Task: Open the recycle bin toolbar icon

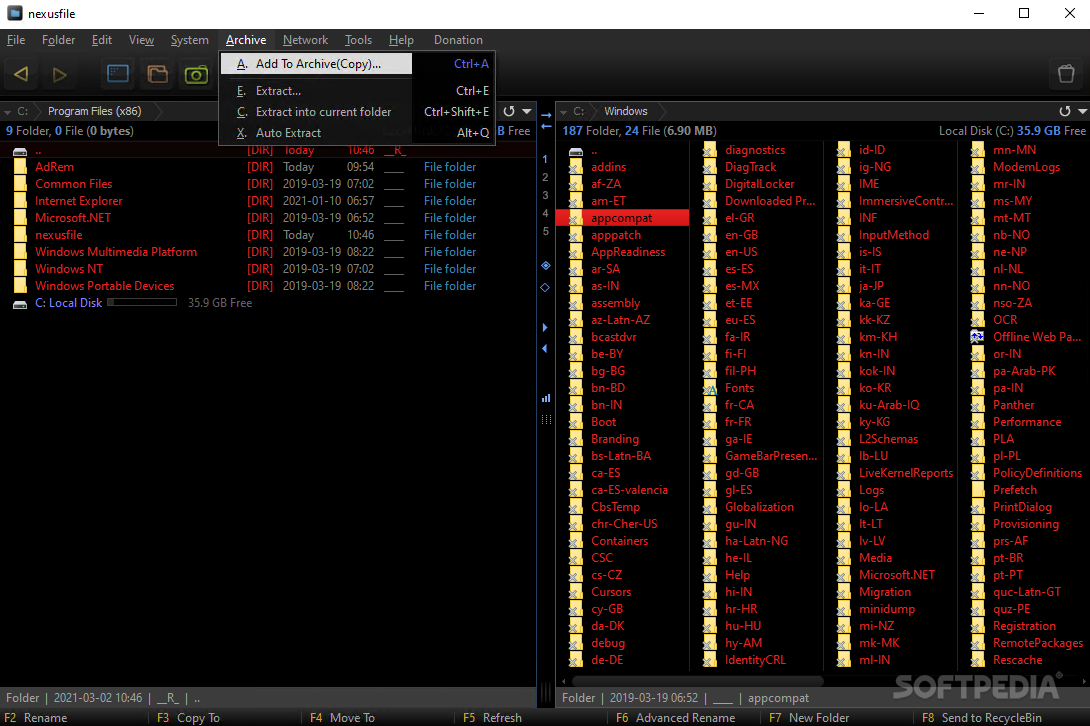Action: (1066, 74)
